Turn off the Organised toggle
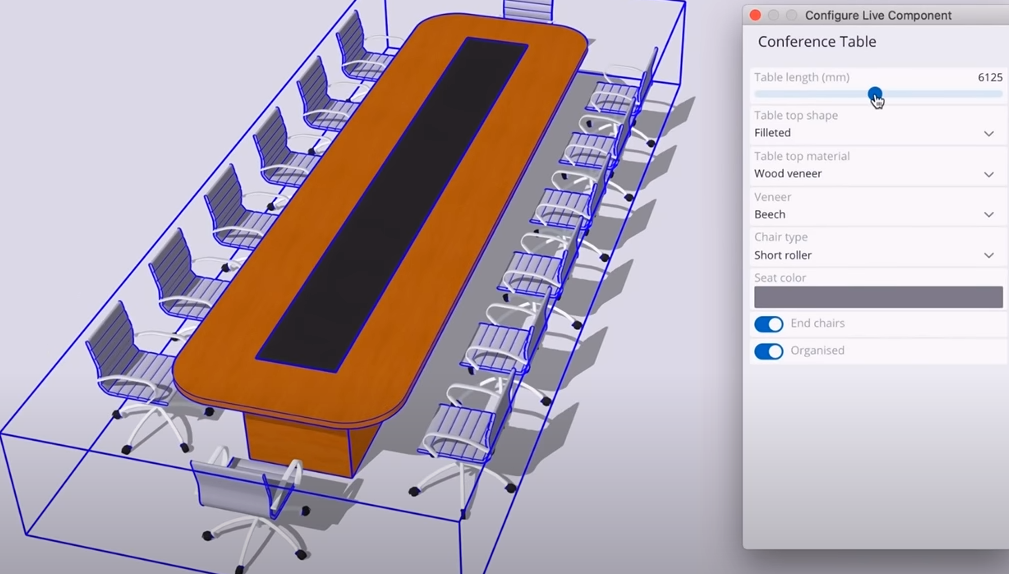 point(768,351)
